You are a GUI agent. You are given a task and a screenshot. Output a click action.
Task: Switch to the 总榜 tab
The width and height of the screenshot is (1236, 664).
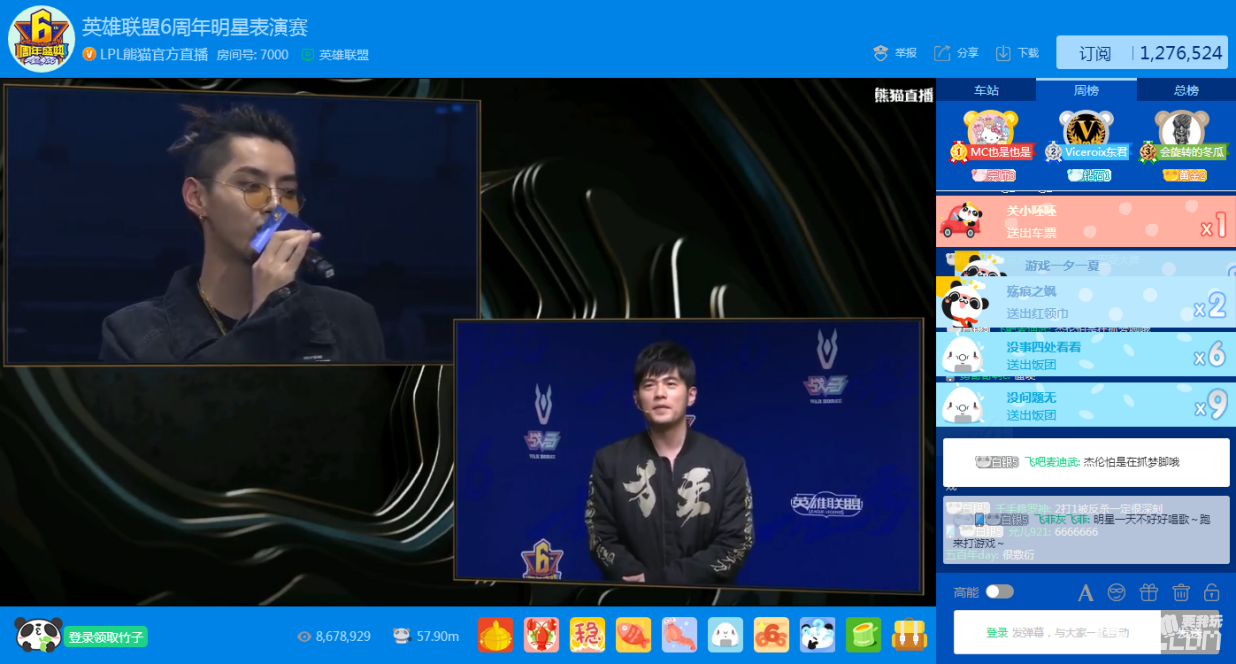click(x=1186, y=90)
